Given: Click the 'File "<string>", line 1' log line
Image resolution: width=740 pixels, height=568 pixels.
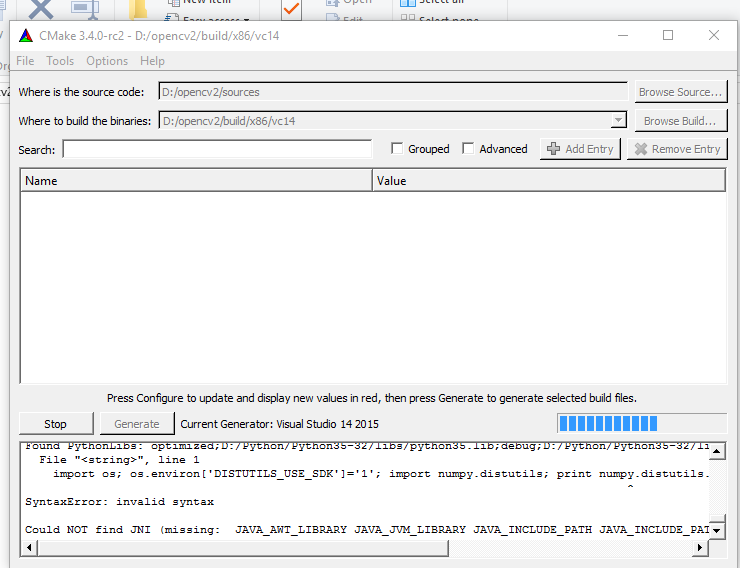Looking at the screenshot, I should pos(119,459).
